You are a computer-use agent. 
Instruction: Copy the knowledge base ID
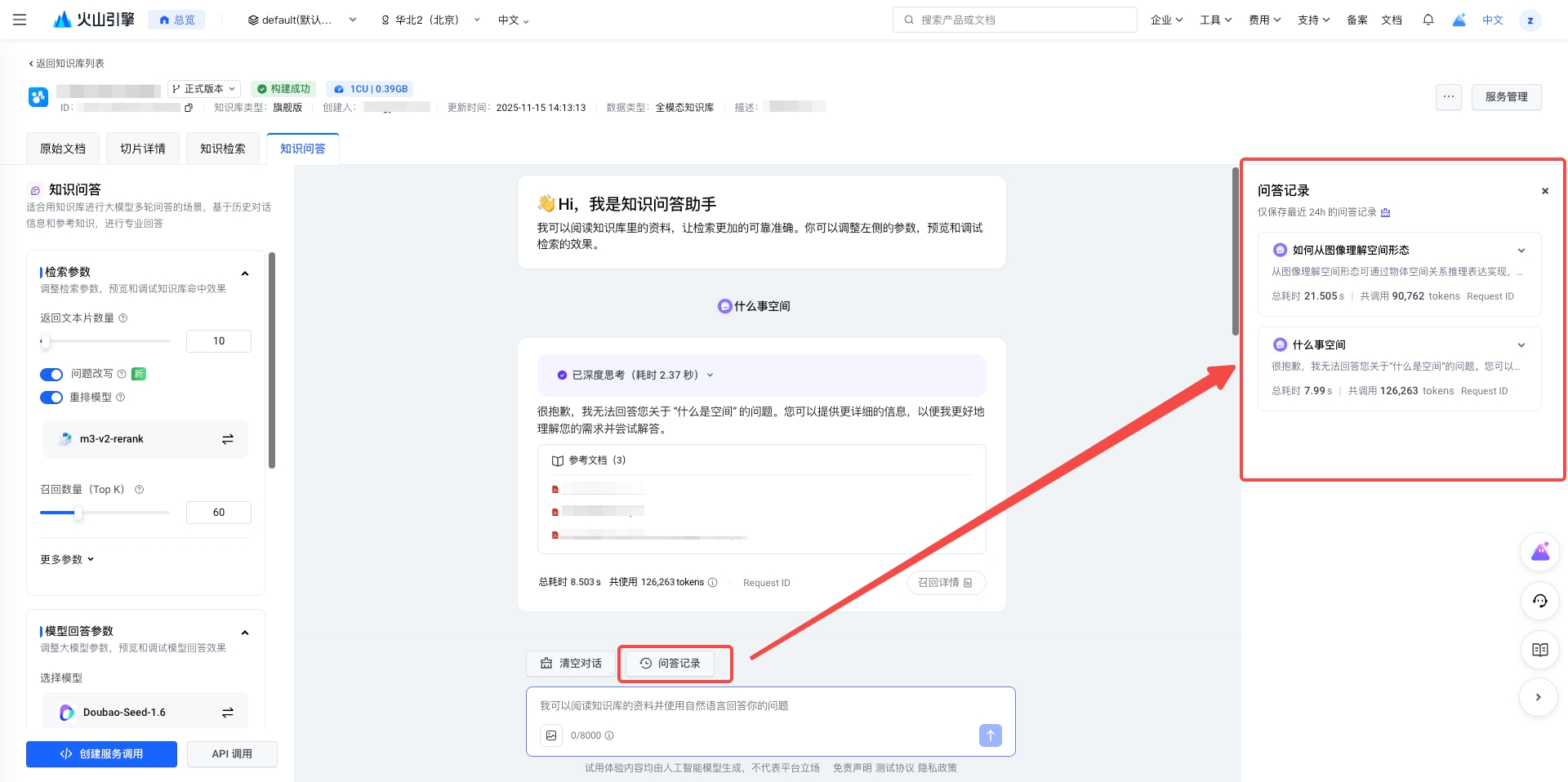[189, 108]
